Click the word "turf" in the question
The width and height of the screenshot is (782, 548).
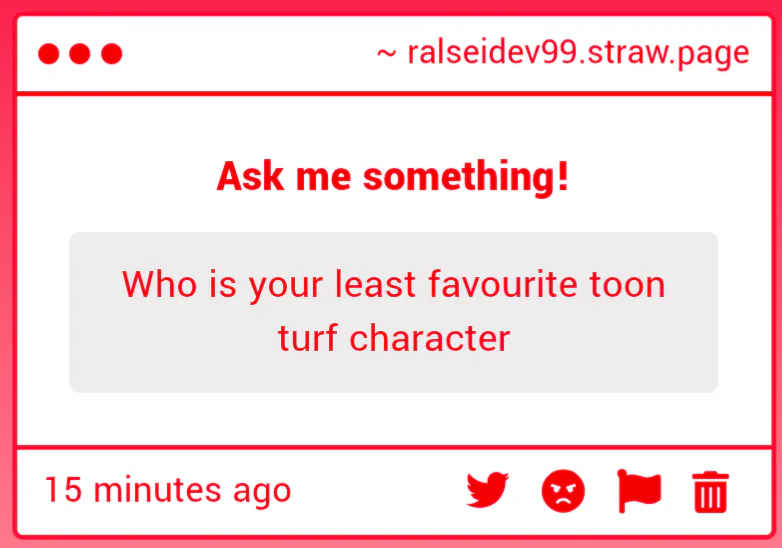coord(309,339)
